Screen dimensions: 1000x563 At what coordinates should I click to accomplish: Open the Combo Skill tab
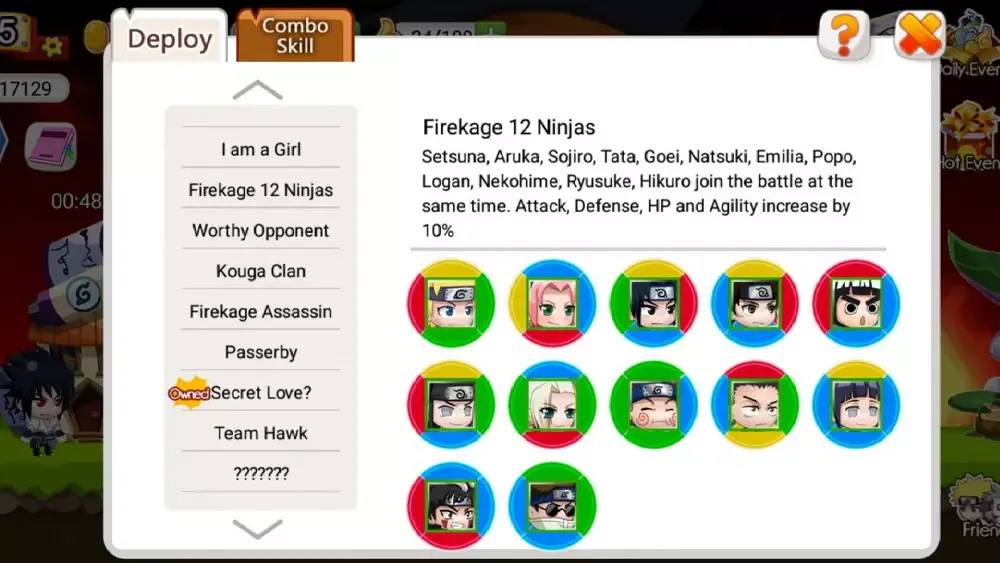(295, 35)
